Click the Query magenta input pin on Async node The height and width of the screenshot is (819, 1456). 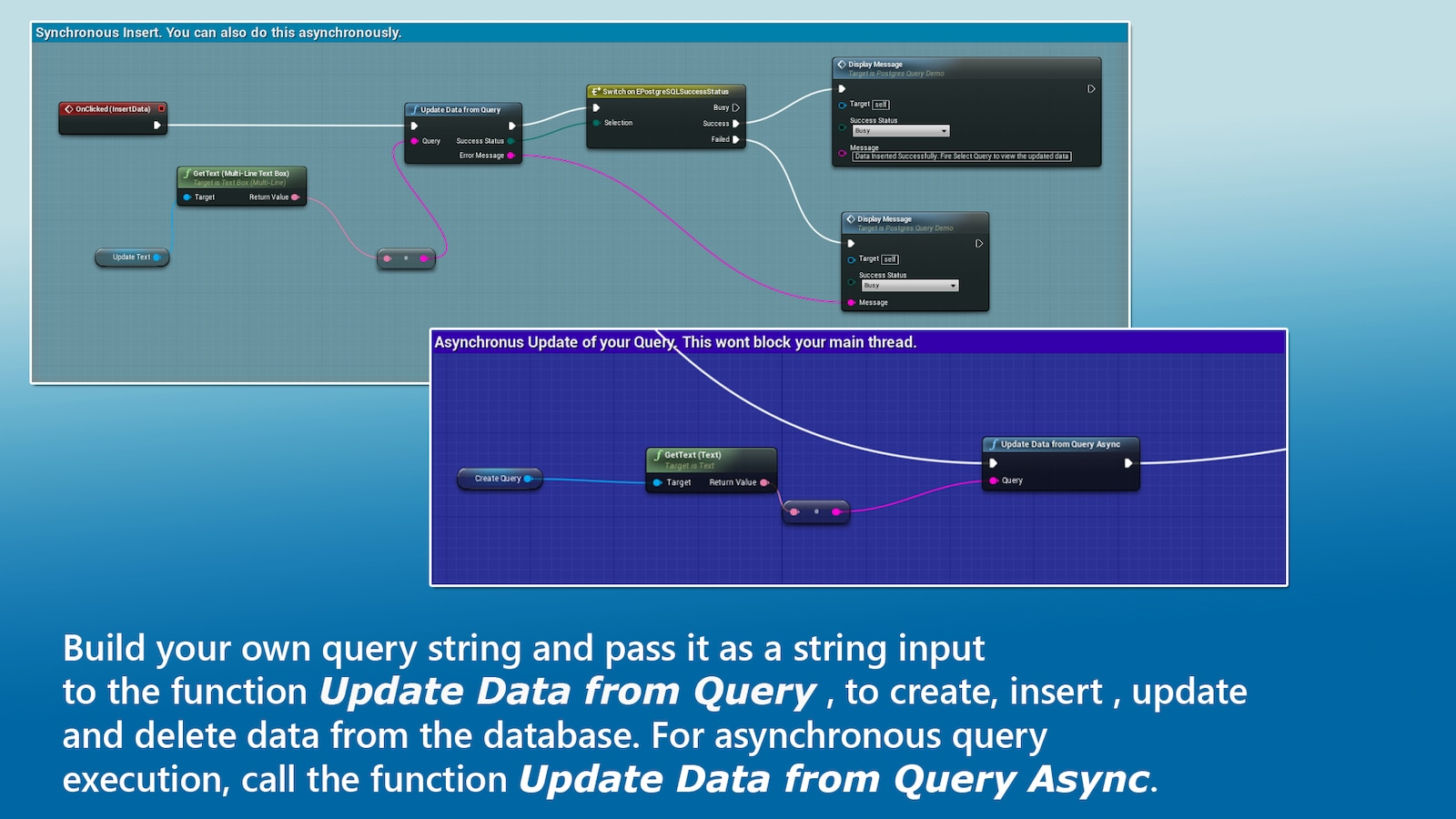[994, 480]
